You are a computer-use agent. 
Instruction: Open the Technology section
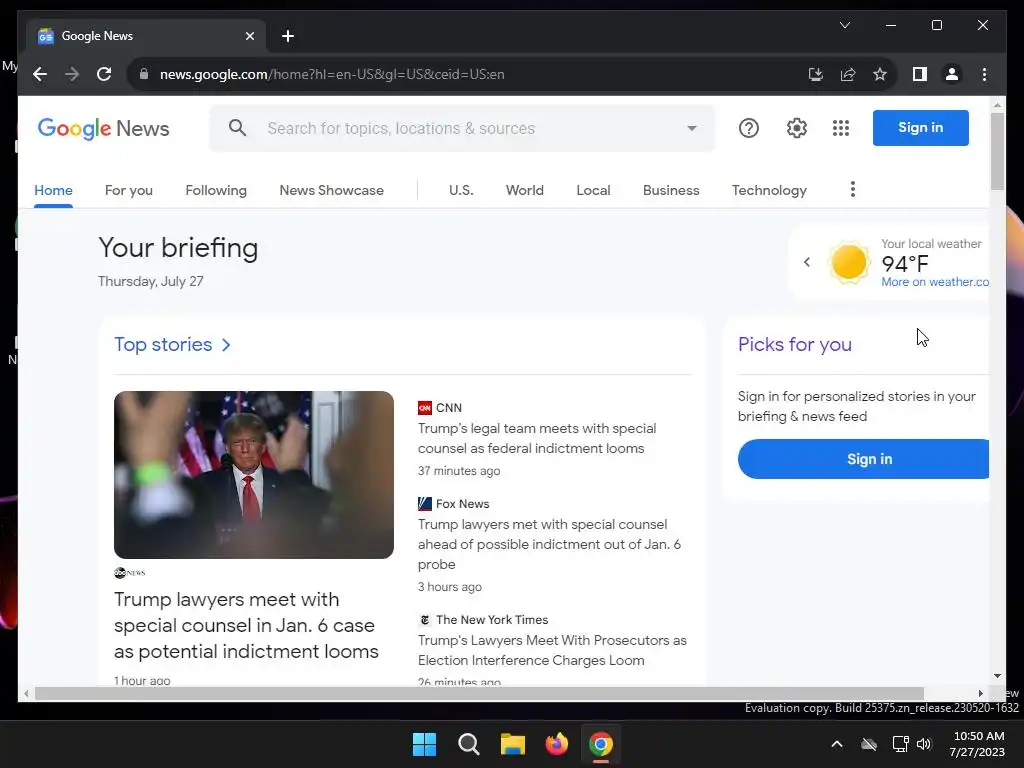769,190
